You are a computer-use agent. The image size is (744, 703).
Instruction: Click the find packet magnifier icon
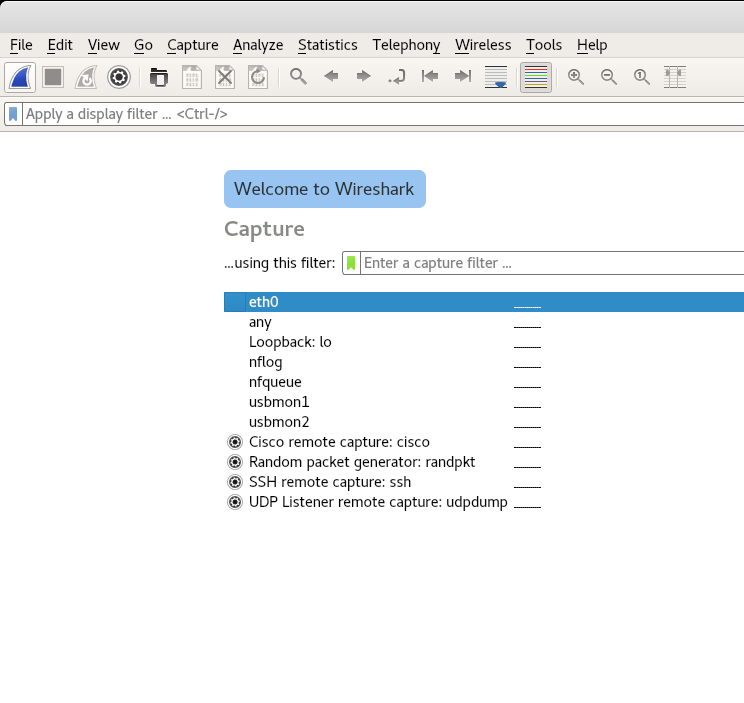tap(298, 77)
